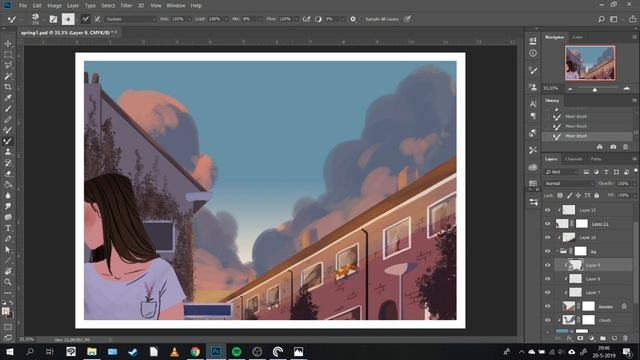
Task: Open the File menu
Action: 23,6
